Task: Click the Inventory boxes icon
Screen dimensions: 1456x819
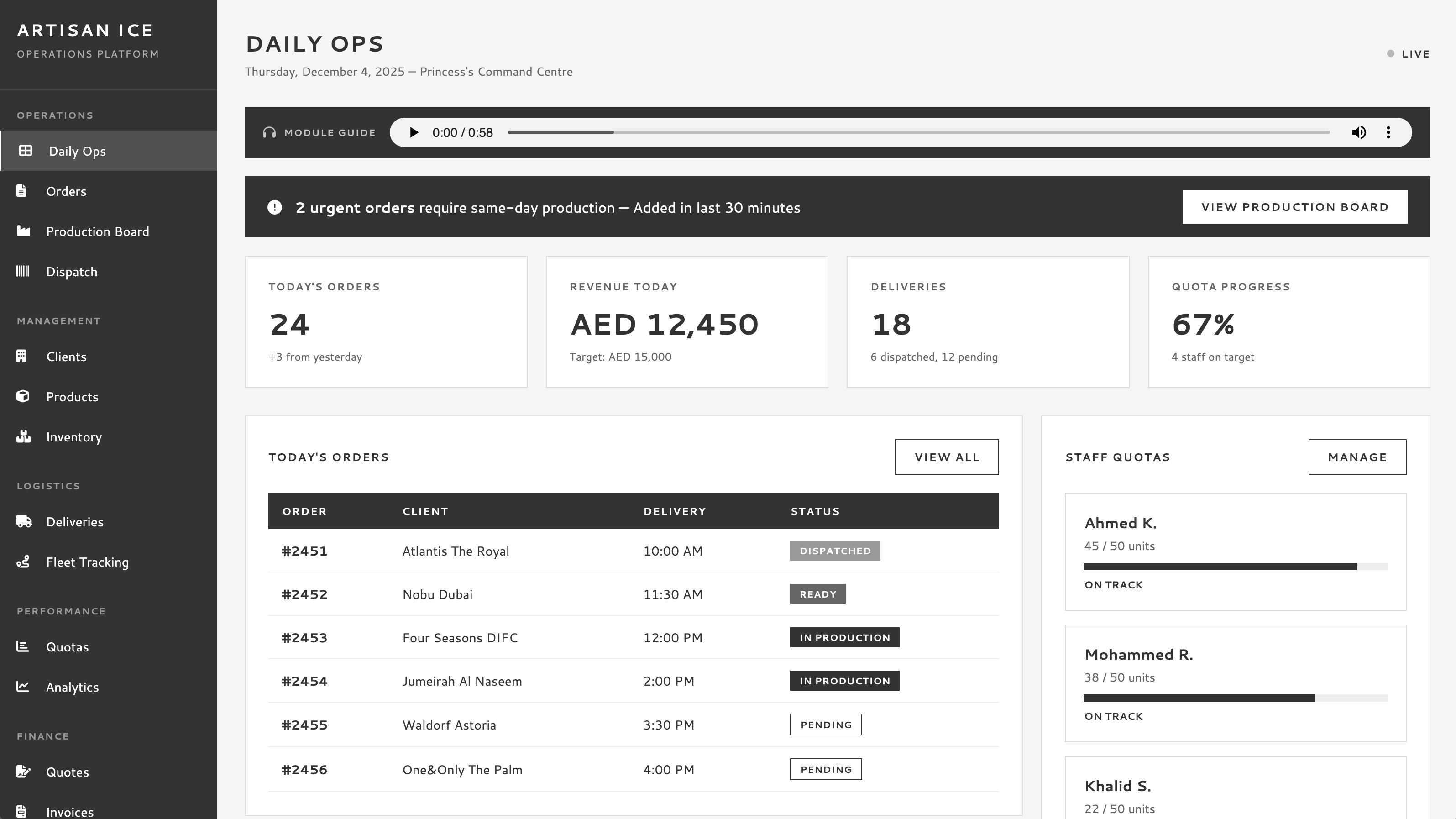Action: pos(23,436)
